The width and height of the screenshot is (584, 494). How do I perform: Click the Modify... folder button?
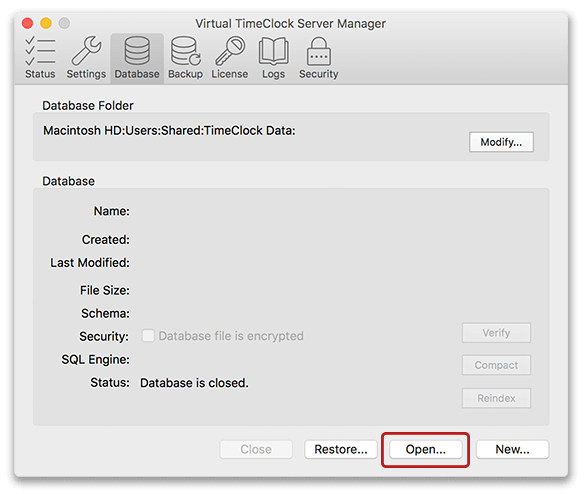pos(501,142)
